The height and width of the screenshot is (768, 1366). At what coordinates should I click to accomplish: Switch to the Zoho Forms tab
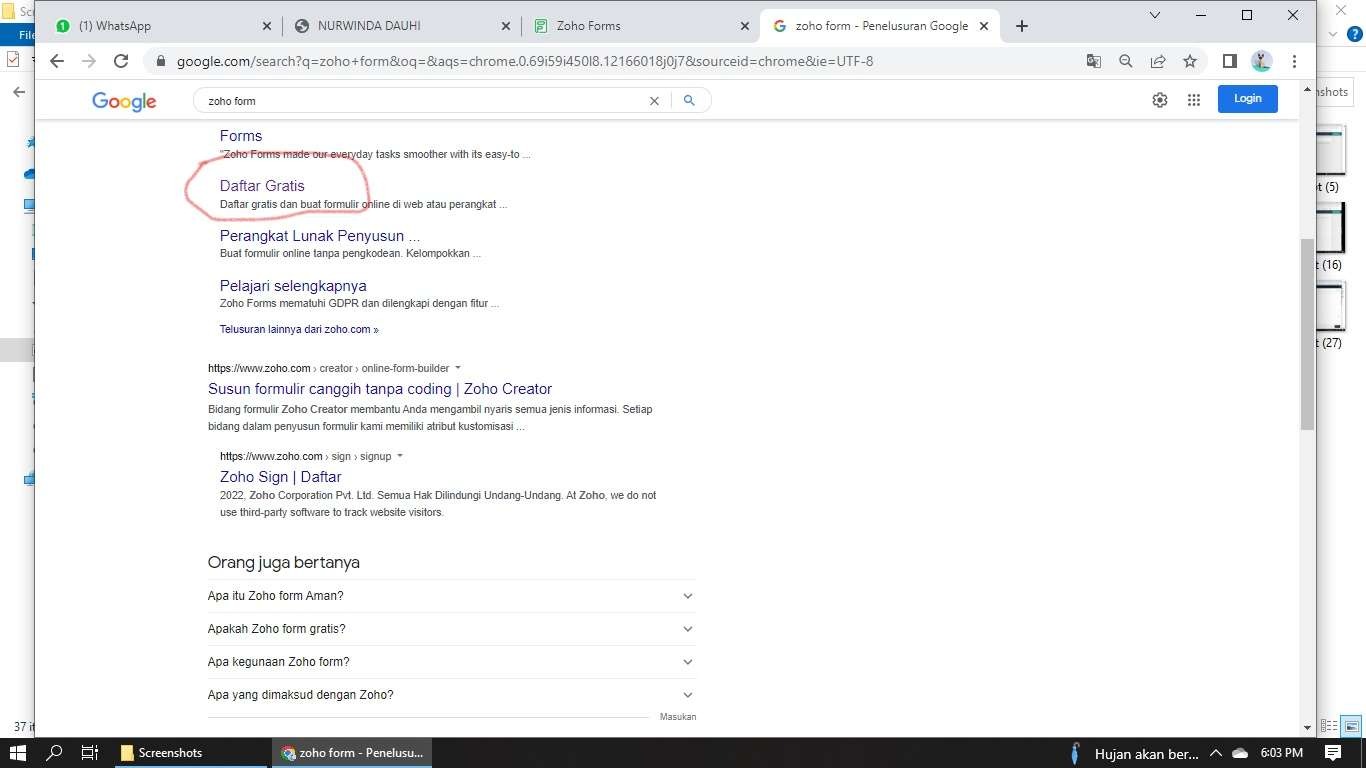[638, 26]
